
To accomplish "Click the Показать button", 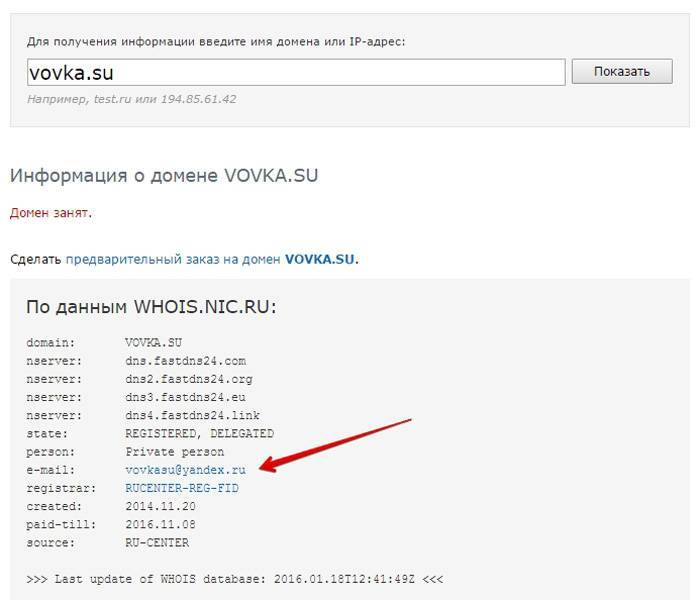I will (622, 71).
